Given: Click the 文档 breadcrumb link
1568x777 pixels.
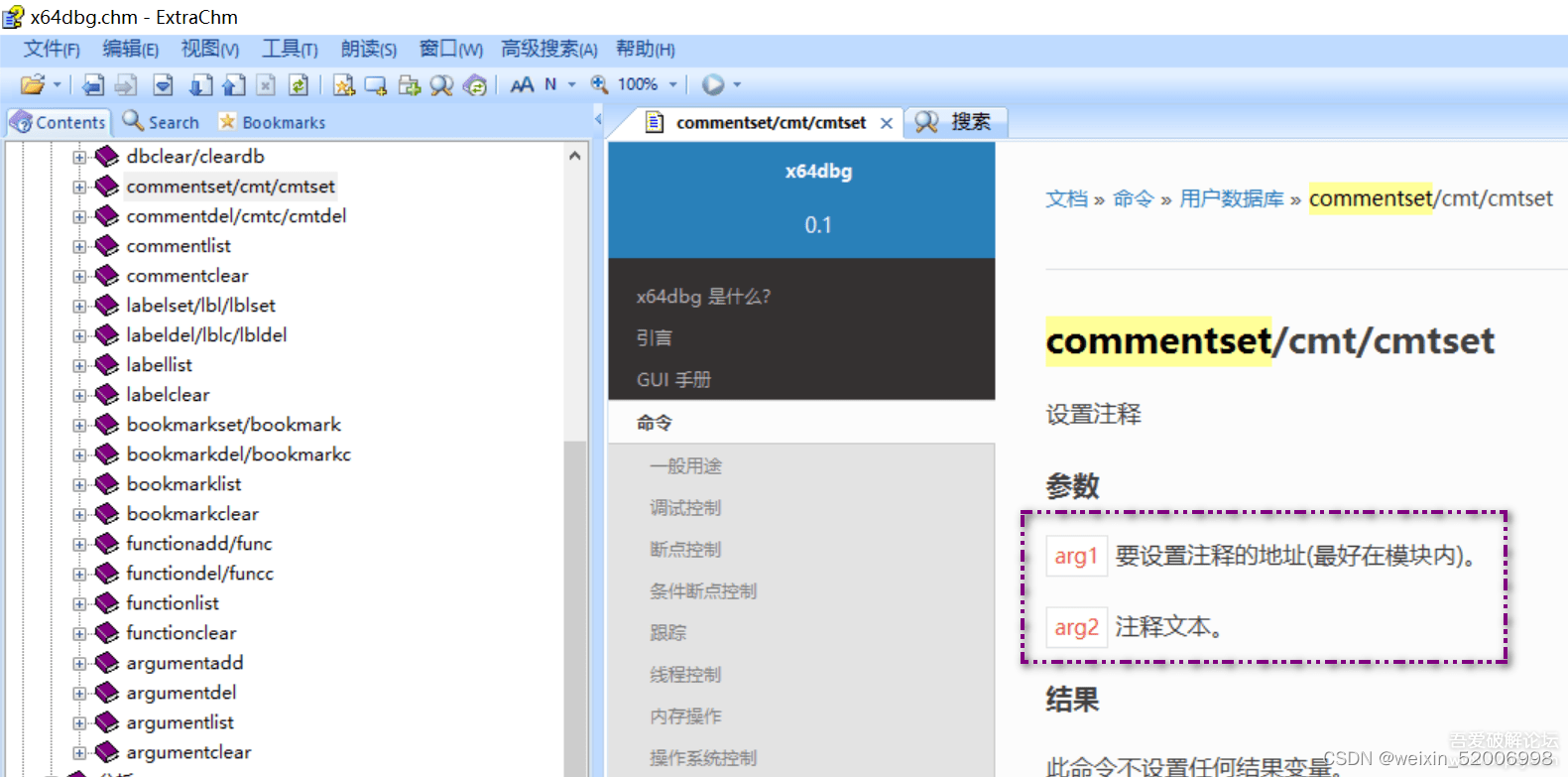Looking at the screenshot, I should (1066, 198).
